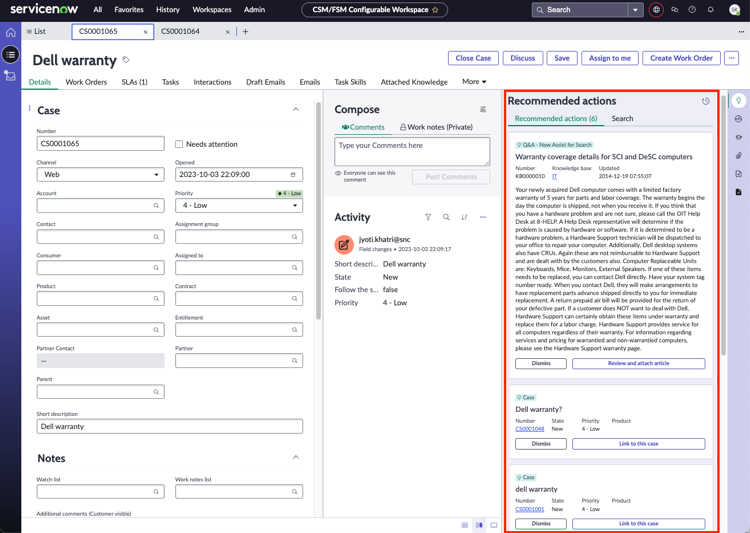Open the tab bar overflow ellipsis
Viewport: 750px width, 533px height.
(x=741, y=32)
